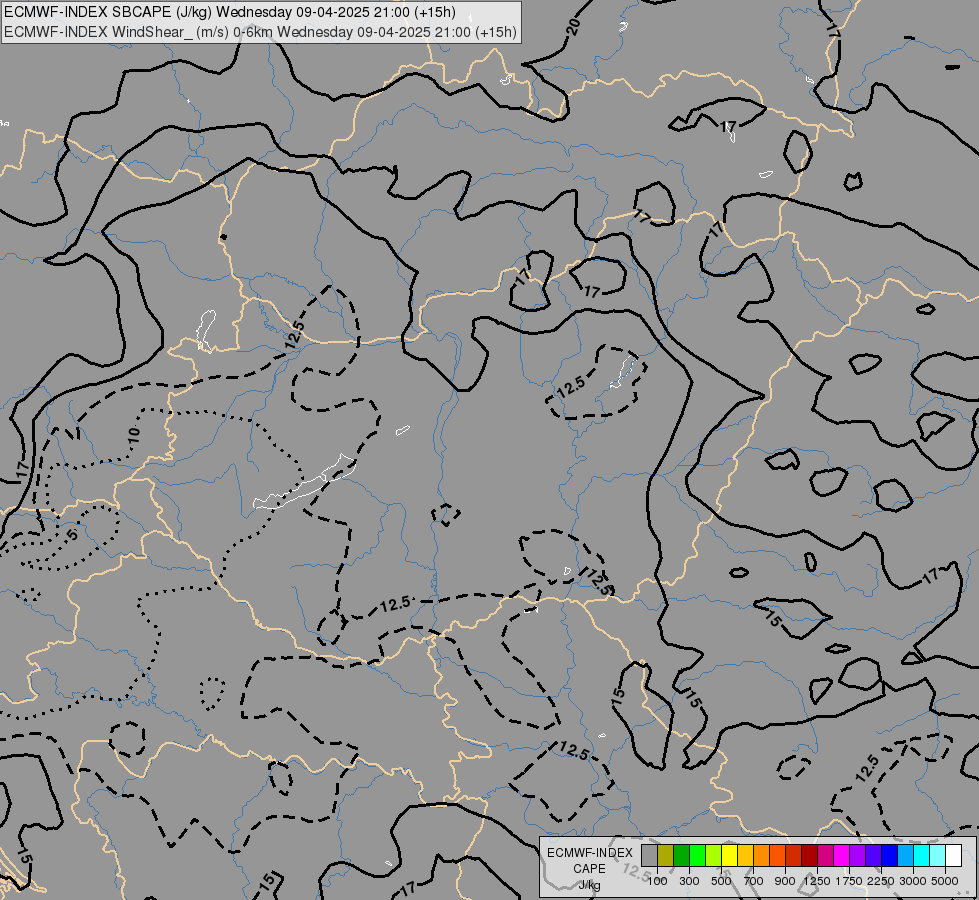Click the dotted contour label 10
The image size is (979, 900).
134,433
